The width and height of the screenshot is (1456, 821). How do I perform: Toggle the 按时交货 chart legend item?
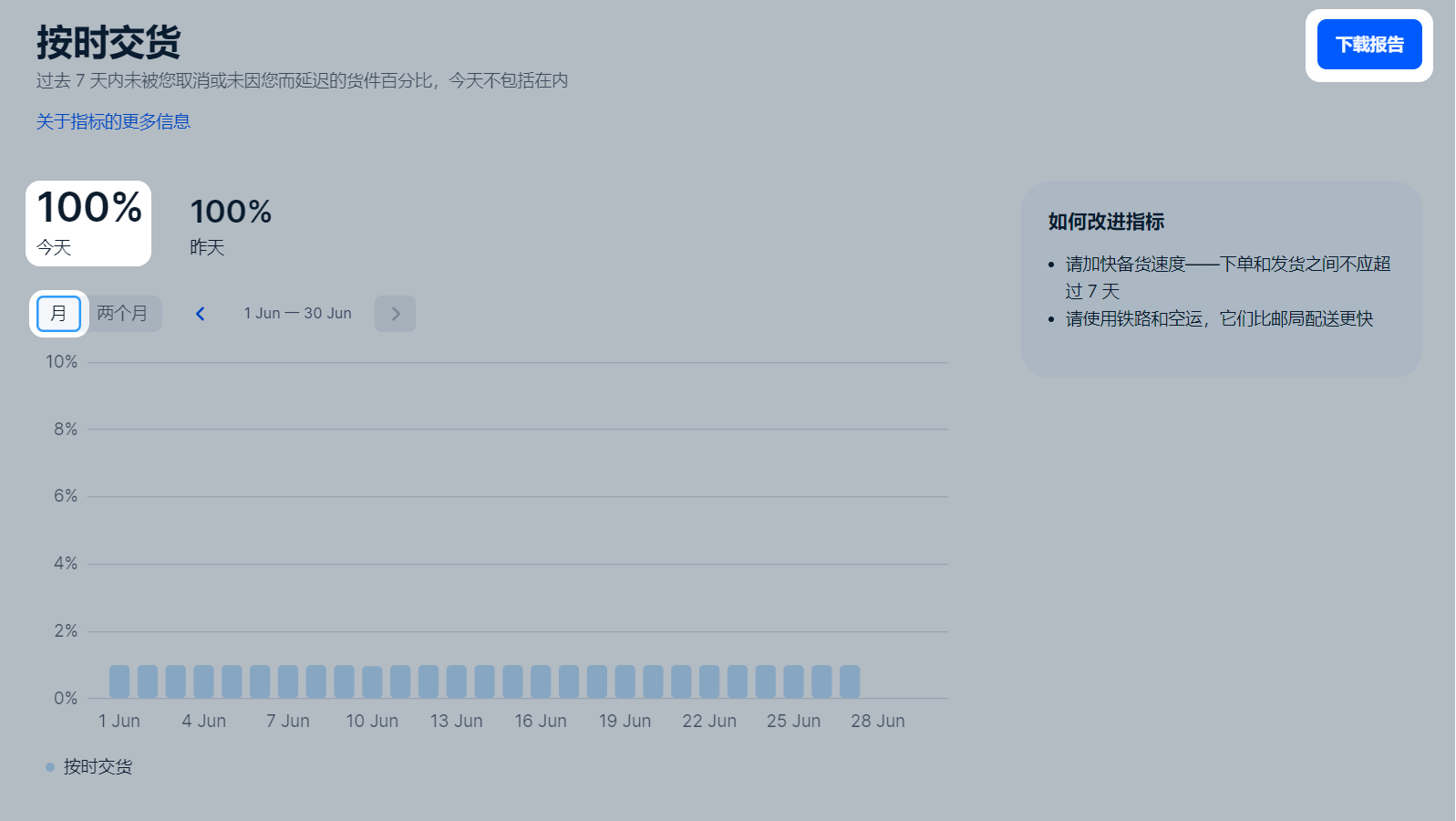tap(89, 767)
